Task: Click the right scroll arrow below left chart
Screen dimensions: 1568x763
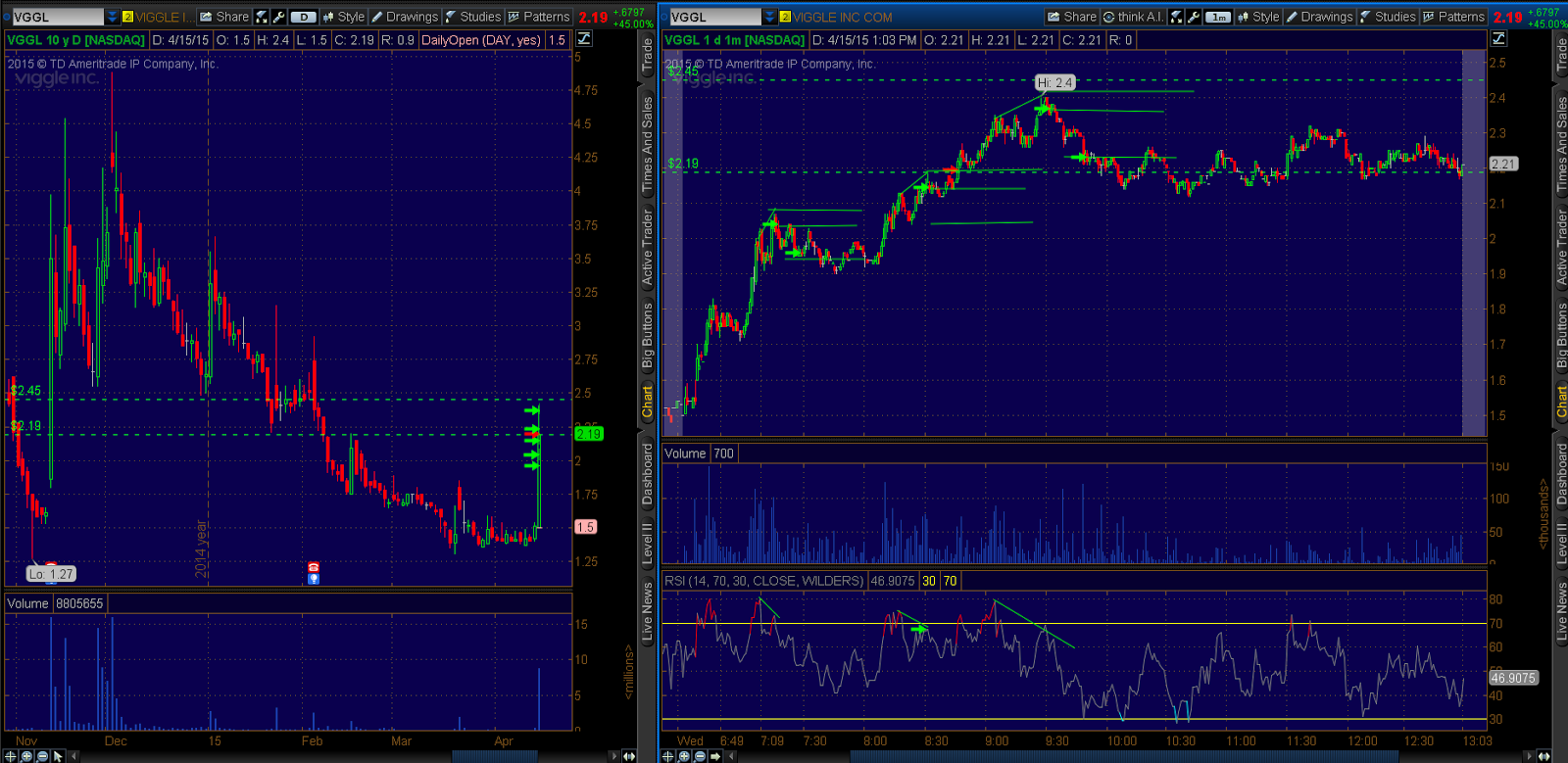Action: point(614,756)
